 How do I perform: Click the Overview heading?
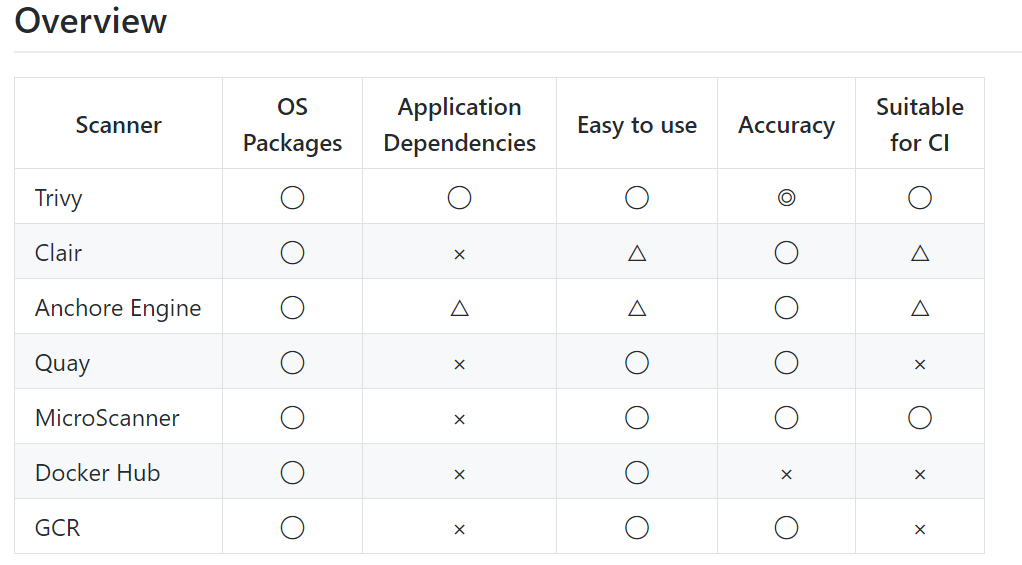[x=91, y=21]
